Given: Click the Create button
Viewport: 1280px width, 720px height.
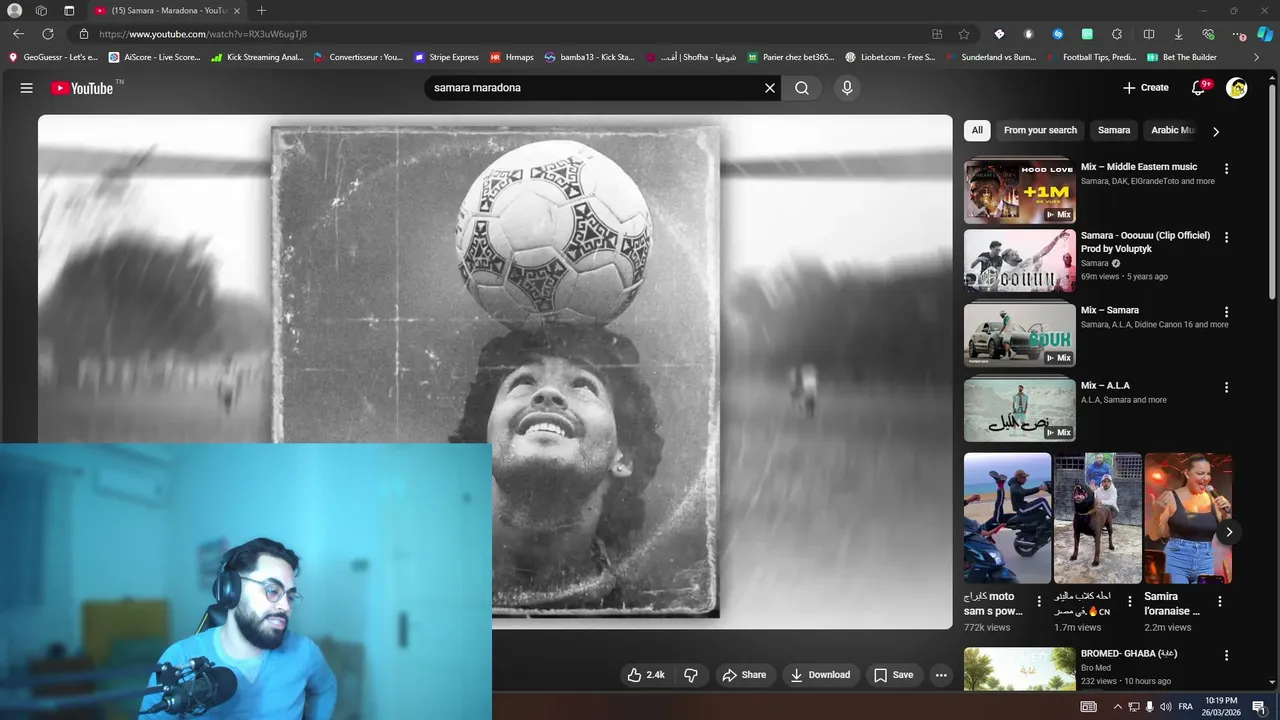Looking at the screenshot, I should pyautogui.click(x=1145, y=88).
